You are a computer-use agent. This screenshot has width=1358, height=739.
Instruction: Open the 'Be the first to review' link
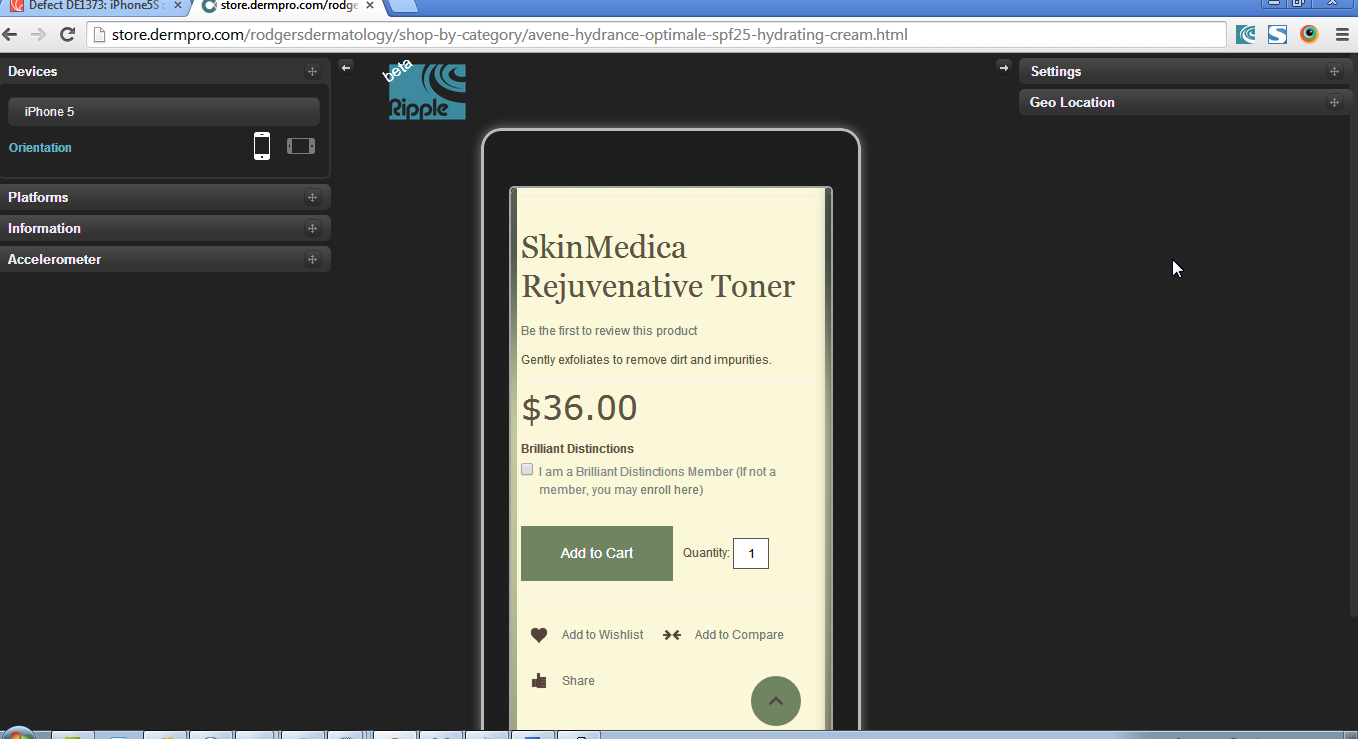click(609, 331)
